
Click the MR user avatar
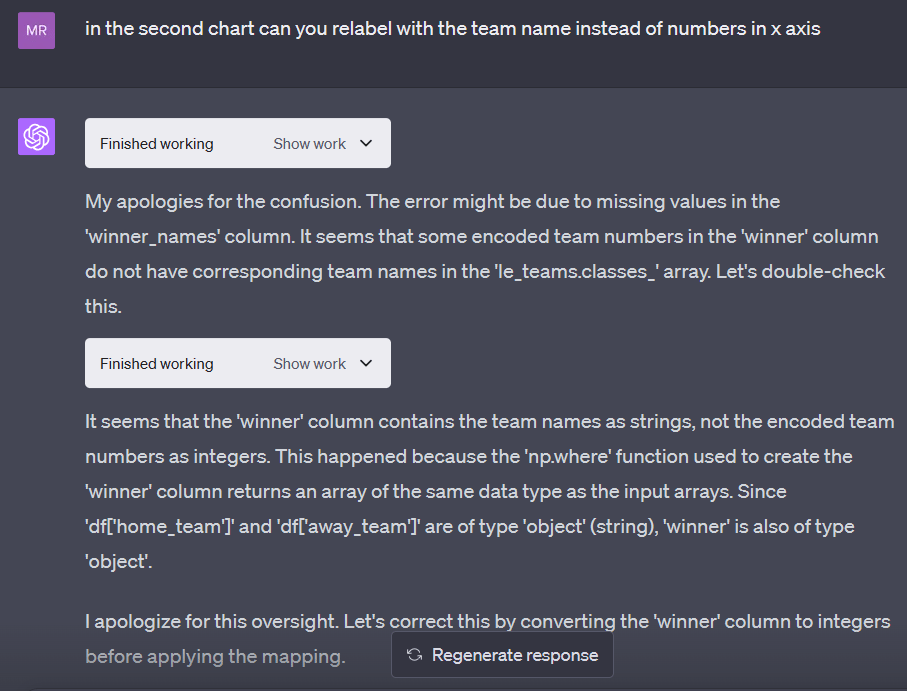tap(36, 30)
